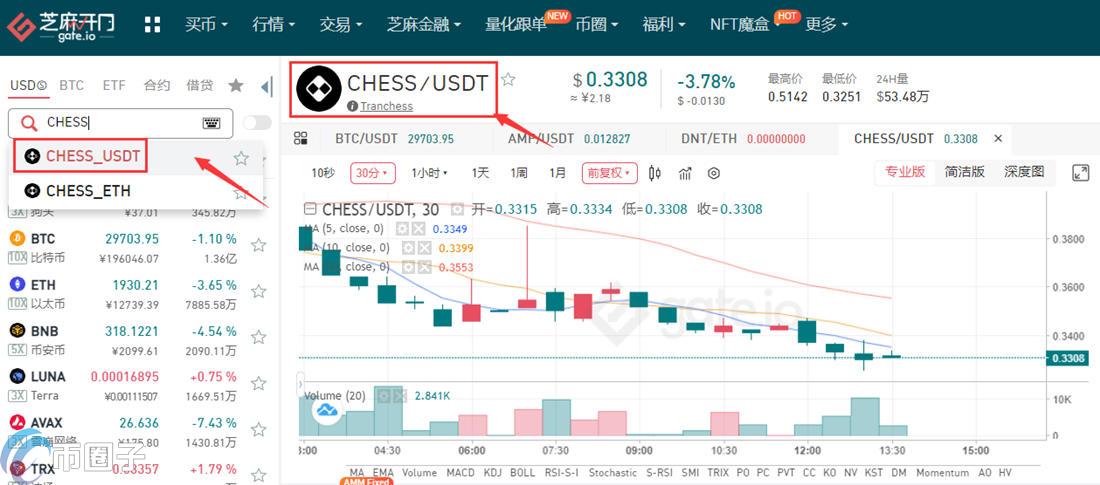Open settings gear for MA 5 indicator

403,229
